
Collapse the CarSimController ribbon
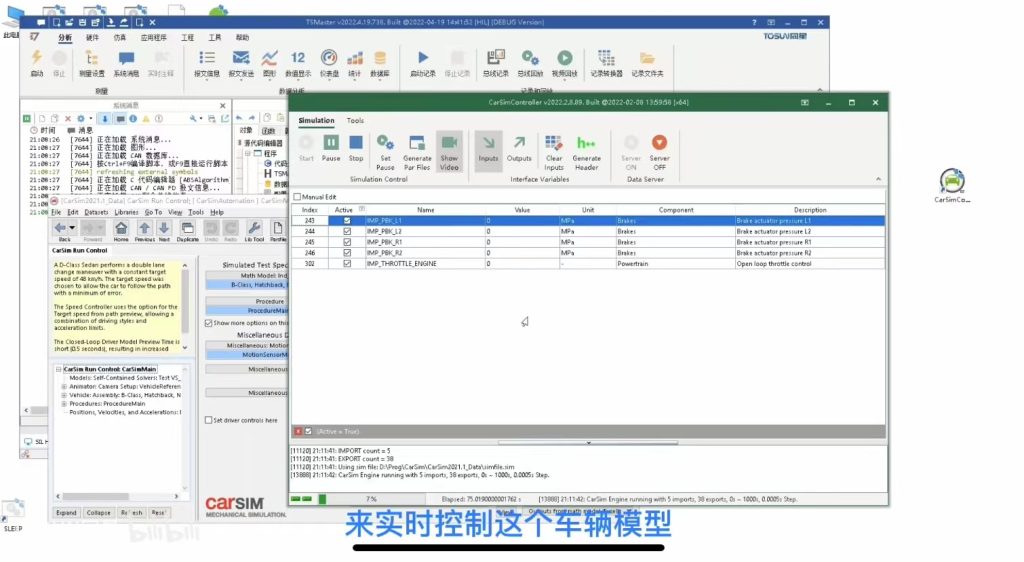tap(878, 179)
